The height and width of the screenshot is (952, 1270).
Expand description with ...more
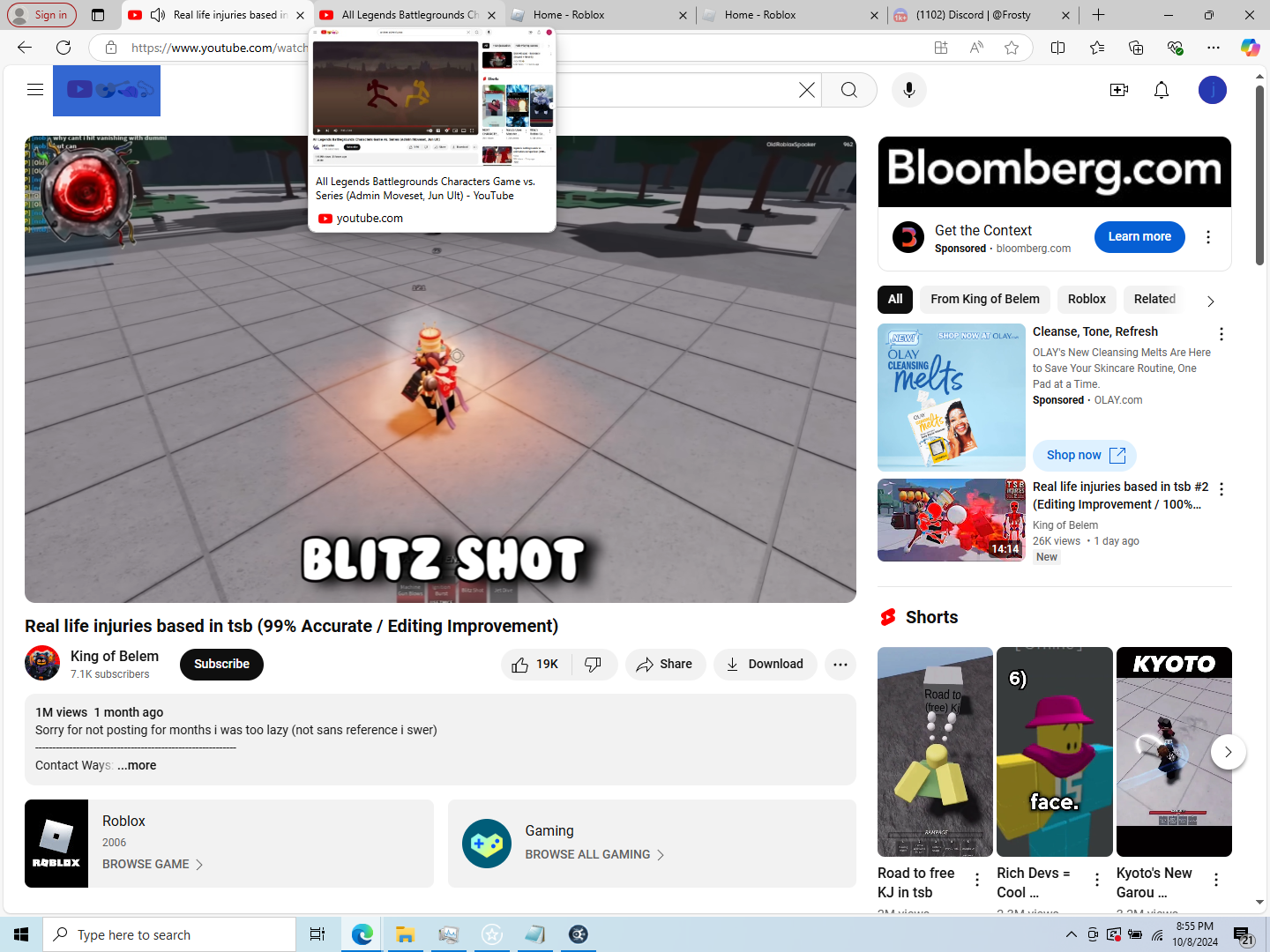point(137,765)
